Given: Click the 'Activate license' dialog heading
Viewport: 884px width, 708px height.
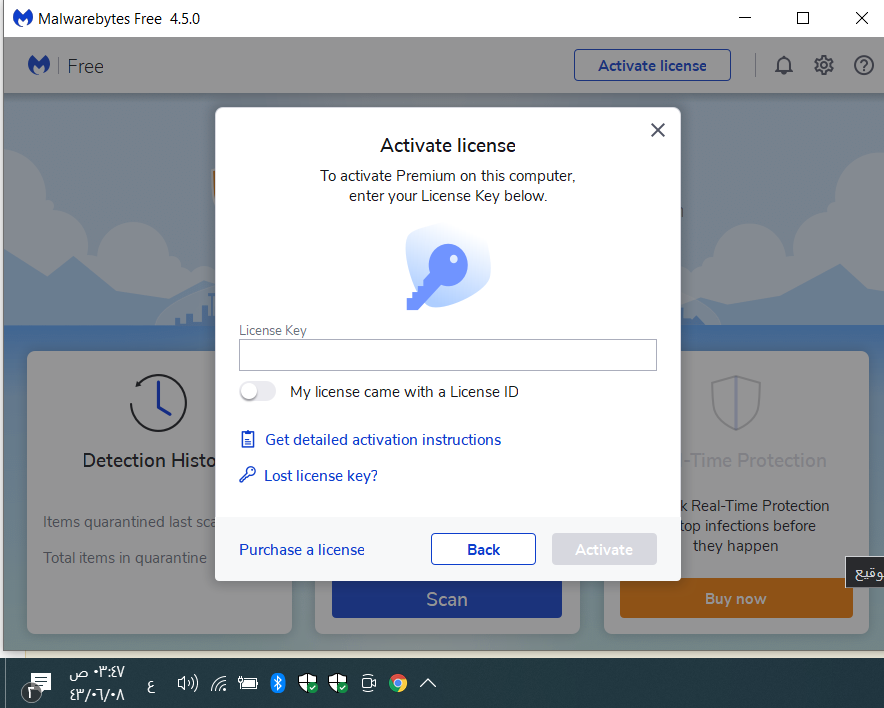Looking at the screenshot, I should click(x=448, y=145).
